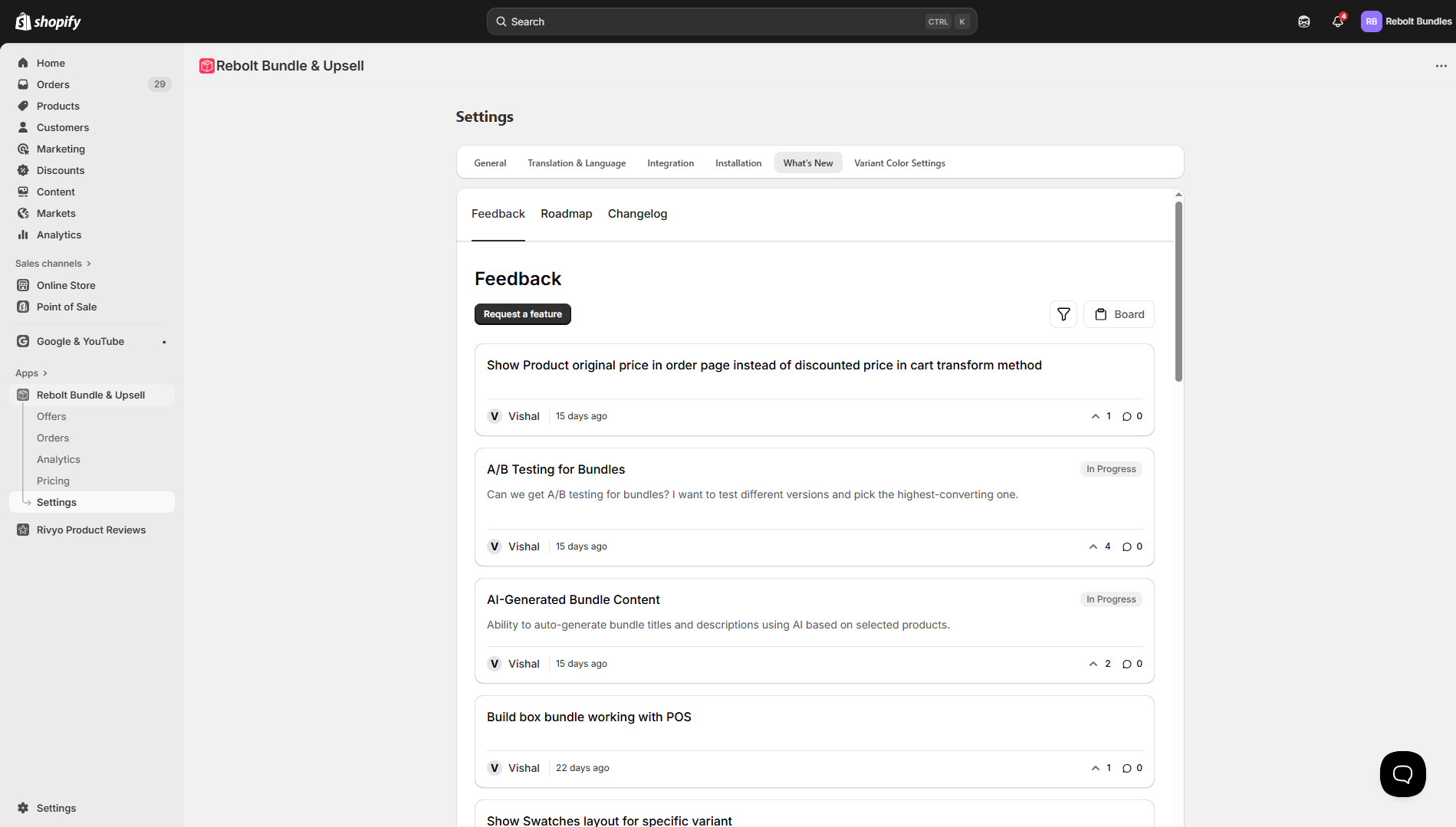
Task: Click In Progress badge on A/B Testing
Action: click(x=1111, y=469)
